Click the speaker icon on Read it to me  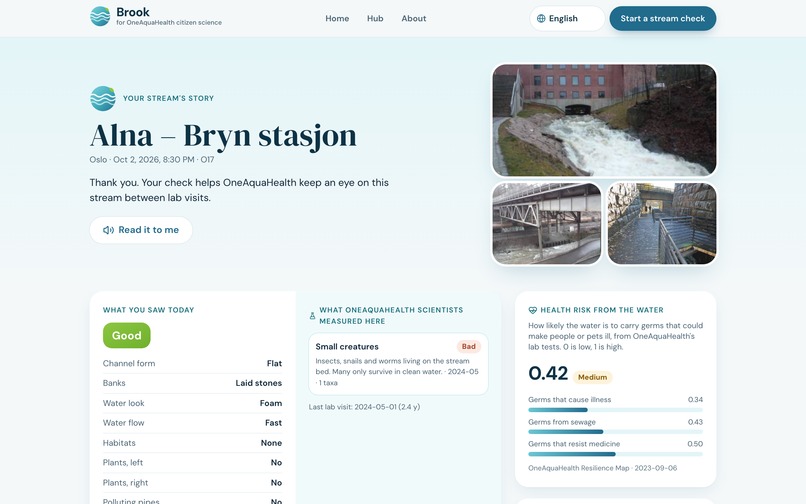(108, 230)
